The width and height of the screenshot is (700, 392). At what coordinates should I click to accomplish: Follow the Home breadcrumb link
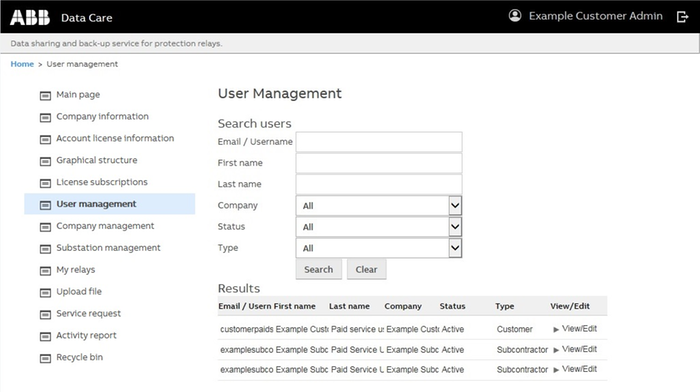coord(22,64)
